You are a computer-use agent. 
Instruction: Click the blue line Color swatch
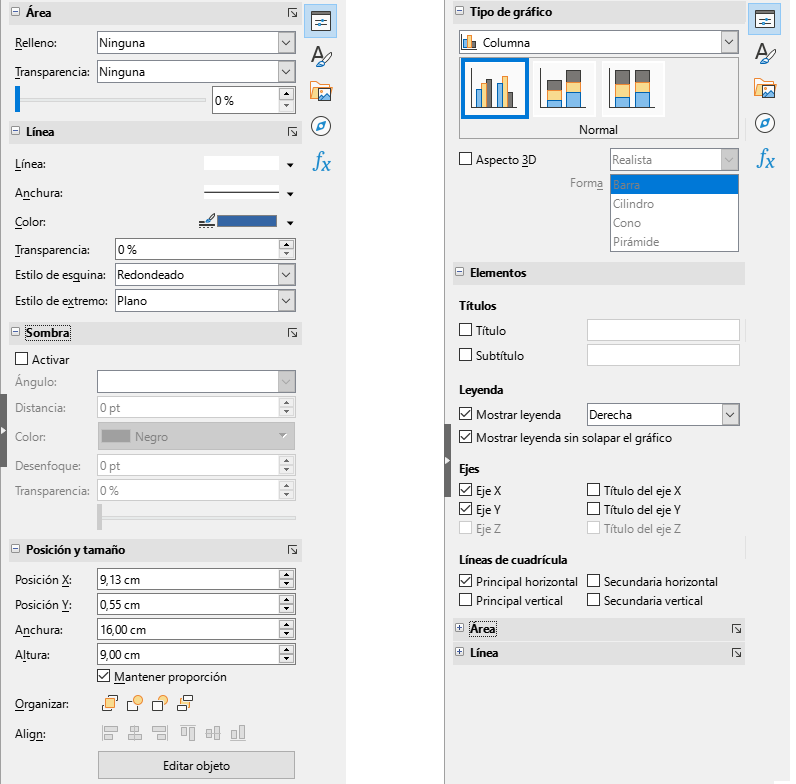click(x=247, y=222)
